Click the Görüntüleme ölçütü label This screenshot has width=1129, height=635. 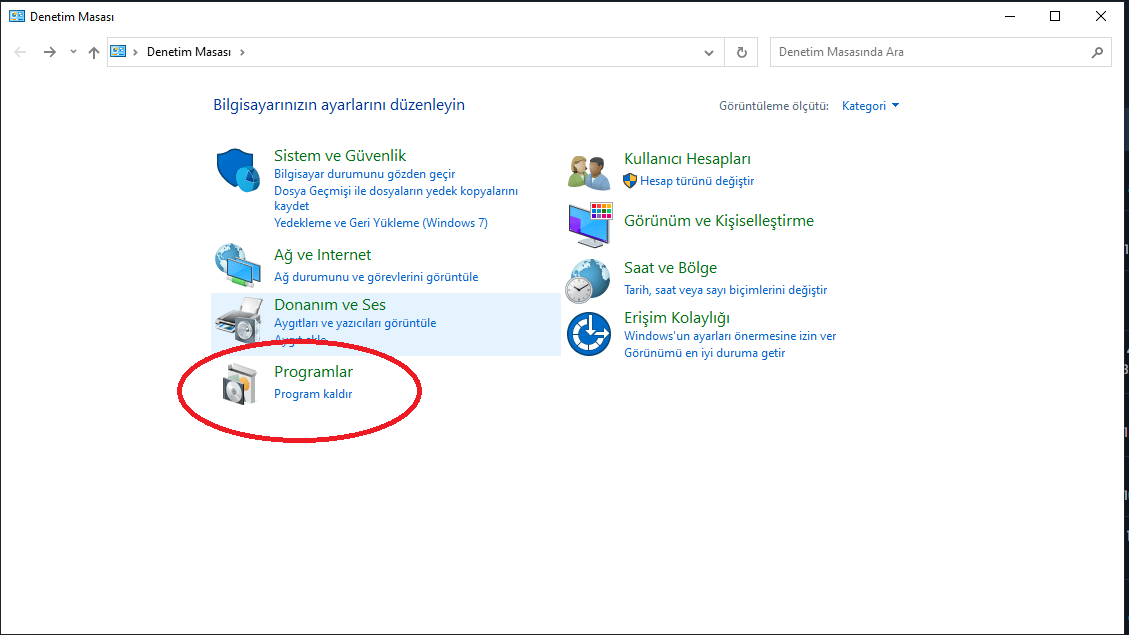point(774,106)
